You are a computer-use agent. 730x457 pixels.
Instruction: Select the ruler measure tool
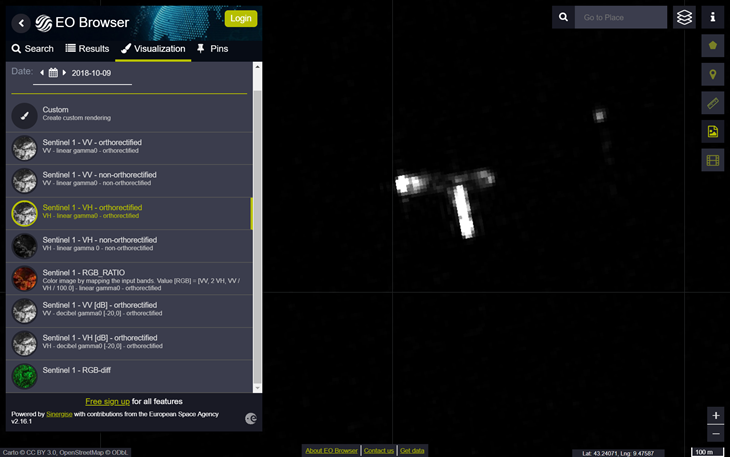point(712,103)
